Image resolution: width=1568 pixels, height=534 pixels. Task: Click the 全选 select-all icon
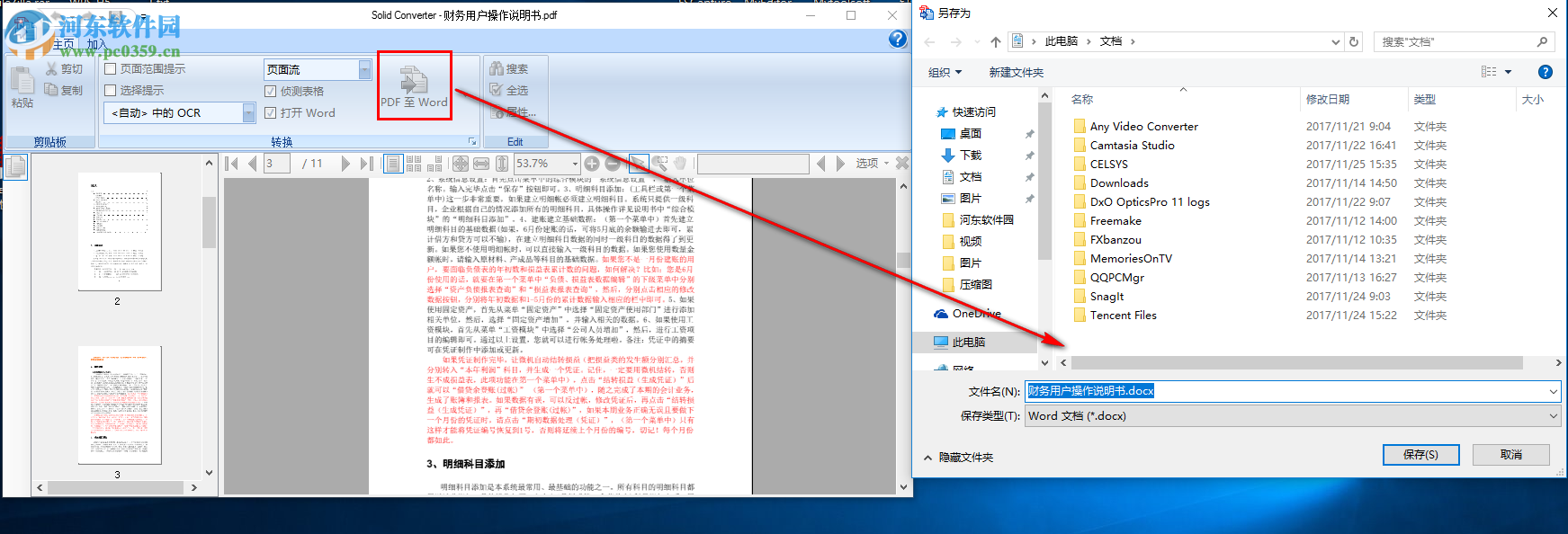click(x=496, y=90)
